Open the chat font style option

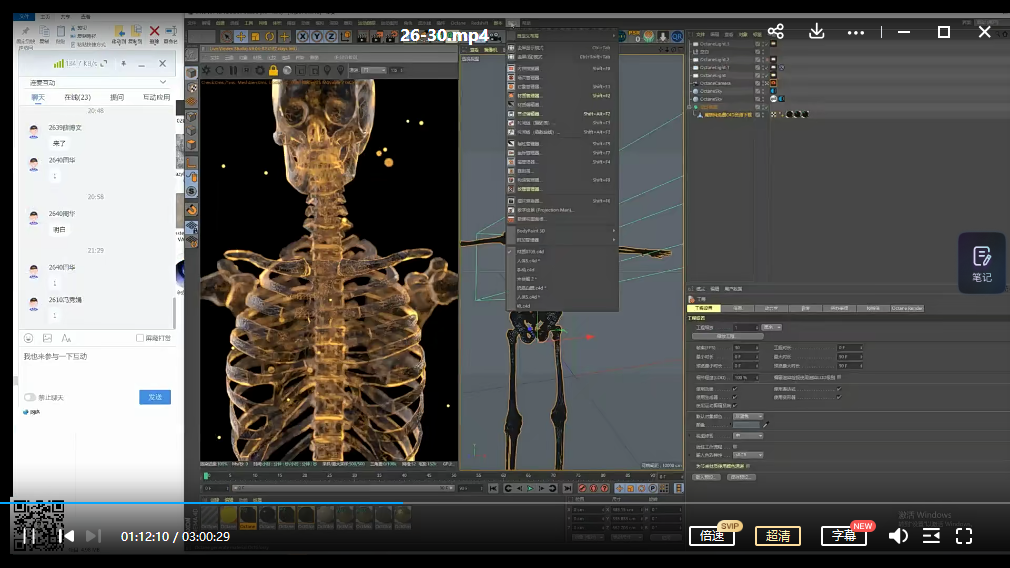pos(66,338)
